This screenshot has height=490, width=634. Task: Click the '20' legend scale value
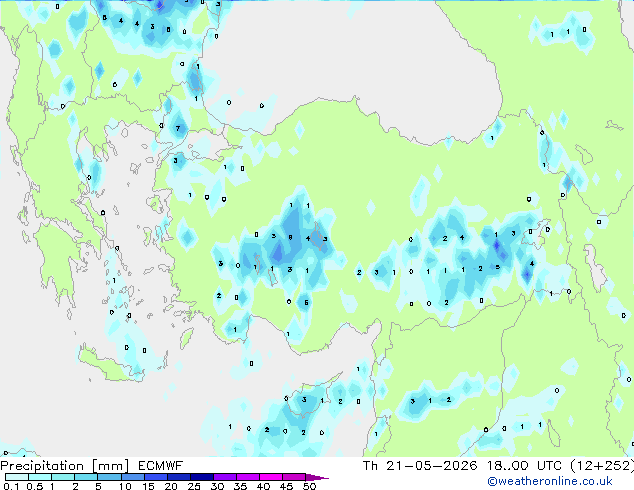pos(171,486)
